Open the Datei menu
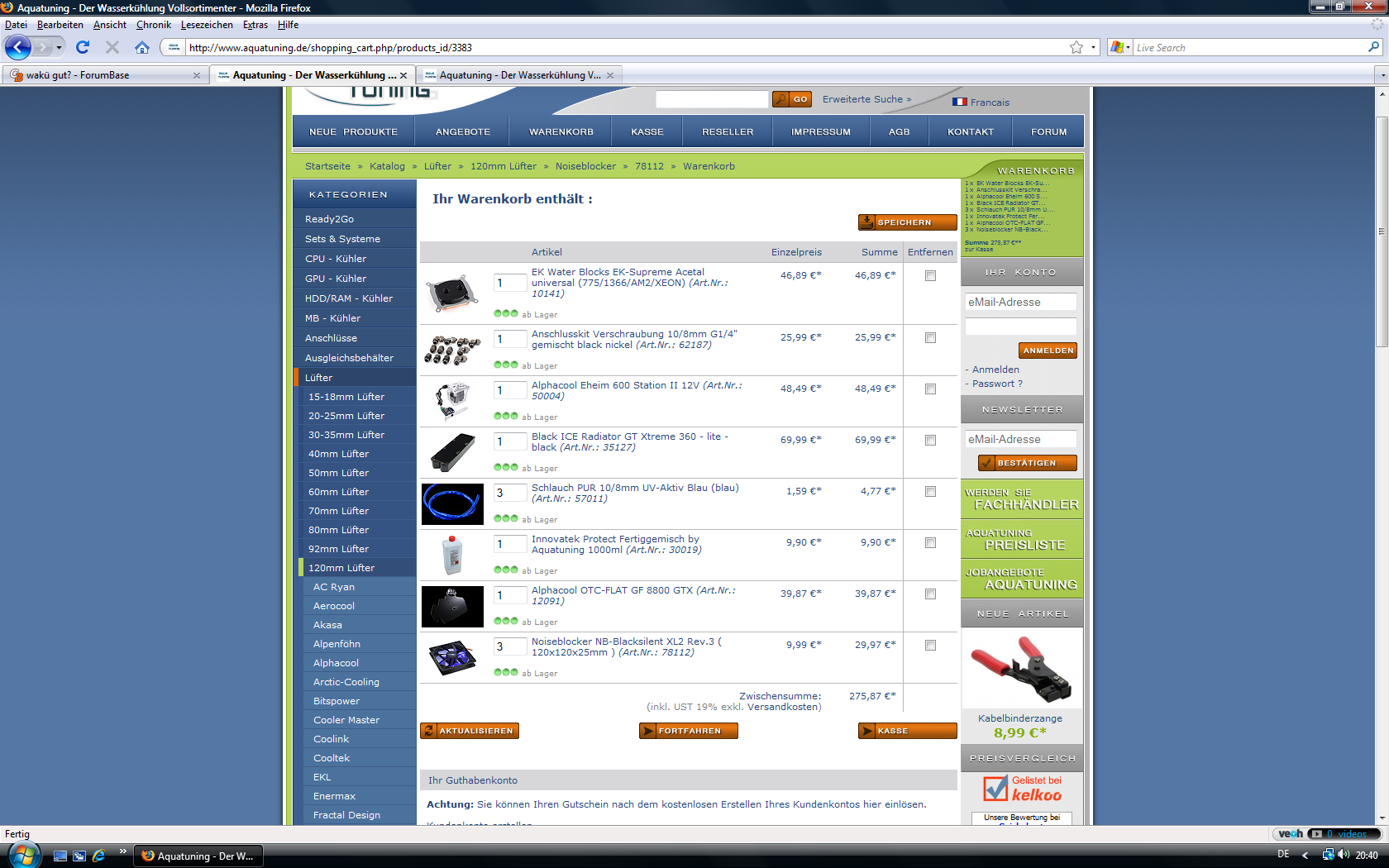 click(16, 25)
